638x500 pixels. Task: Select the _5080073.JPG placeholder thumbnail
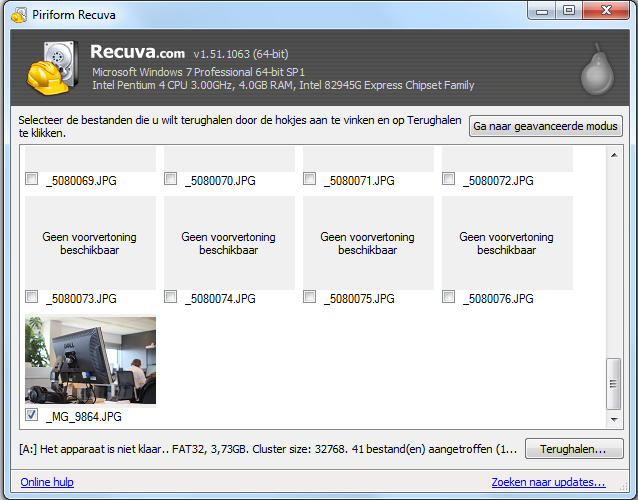click(90, 243)
